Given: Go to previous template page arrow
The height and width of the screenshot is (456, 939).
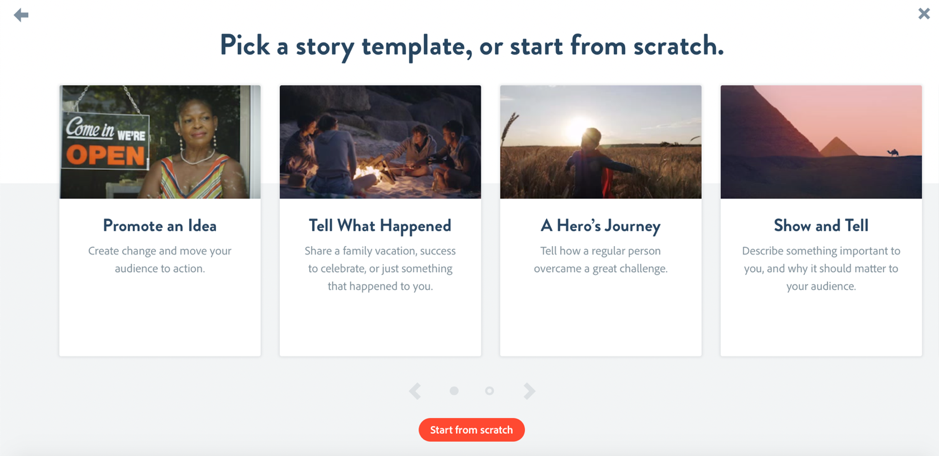Looking at the screenshot, I should pyautogui.click(x=415, y=391).
